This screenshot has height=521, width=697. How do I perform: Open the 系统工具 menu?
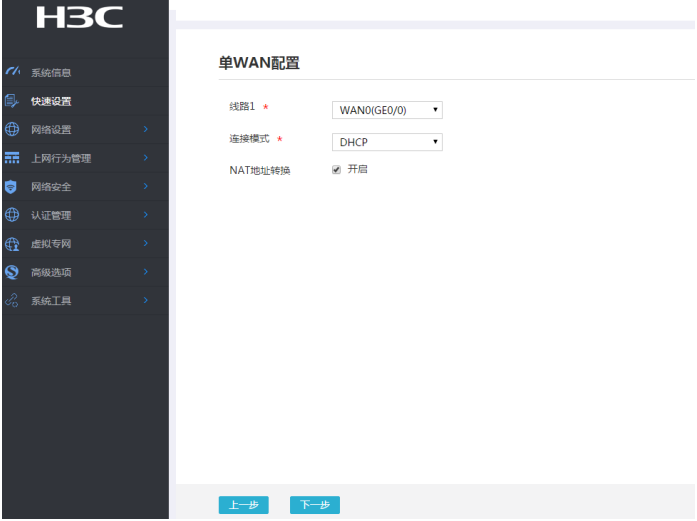click(x=85, y=301)
